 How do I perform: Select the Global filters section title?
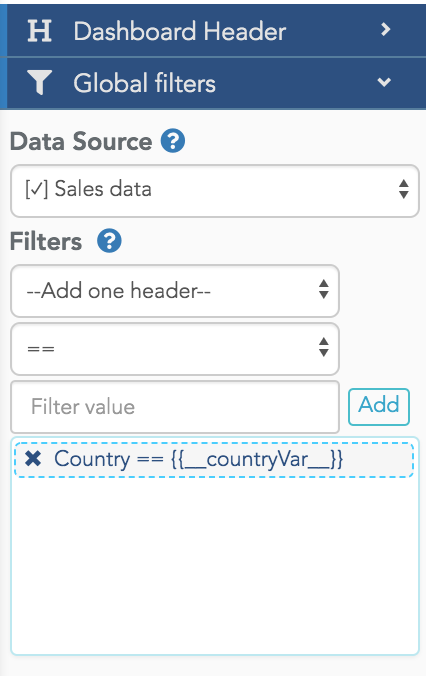(144, 83)
